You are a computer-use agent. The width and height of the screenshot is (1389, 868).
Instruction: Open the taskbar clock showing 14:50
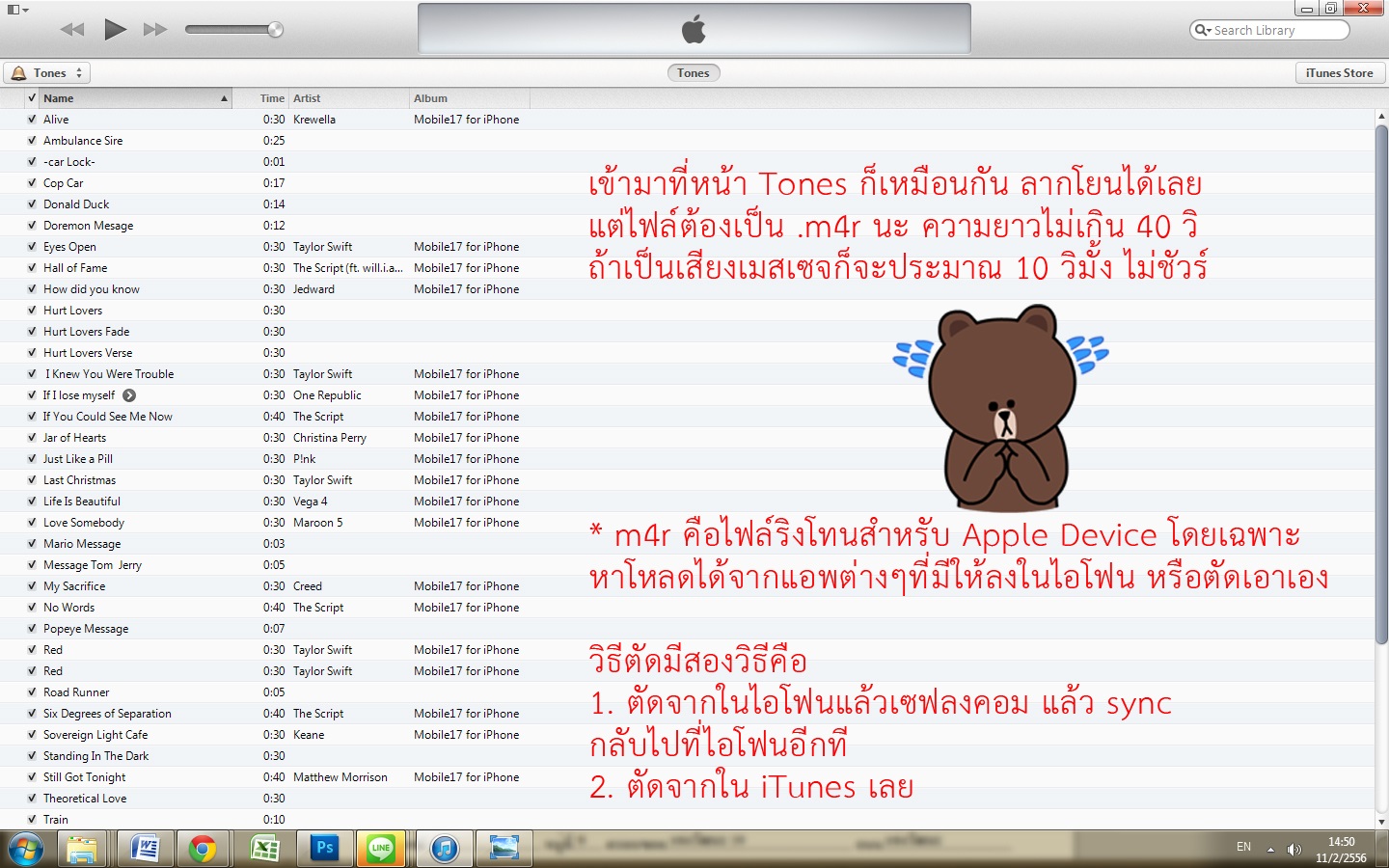coord(1341,850)
